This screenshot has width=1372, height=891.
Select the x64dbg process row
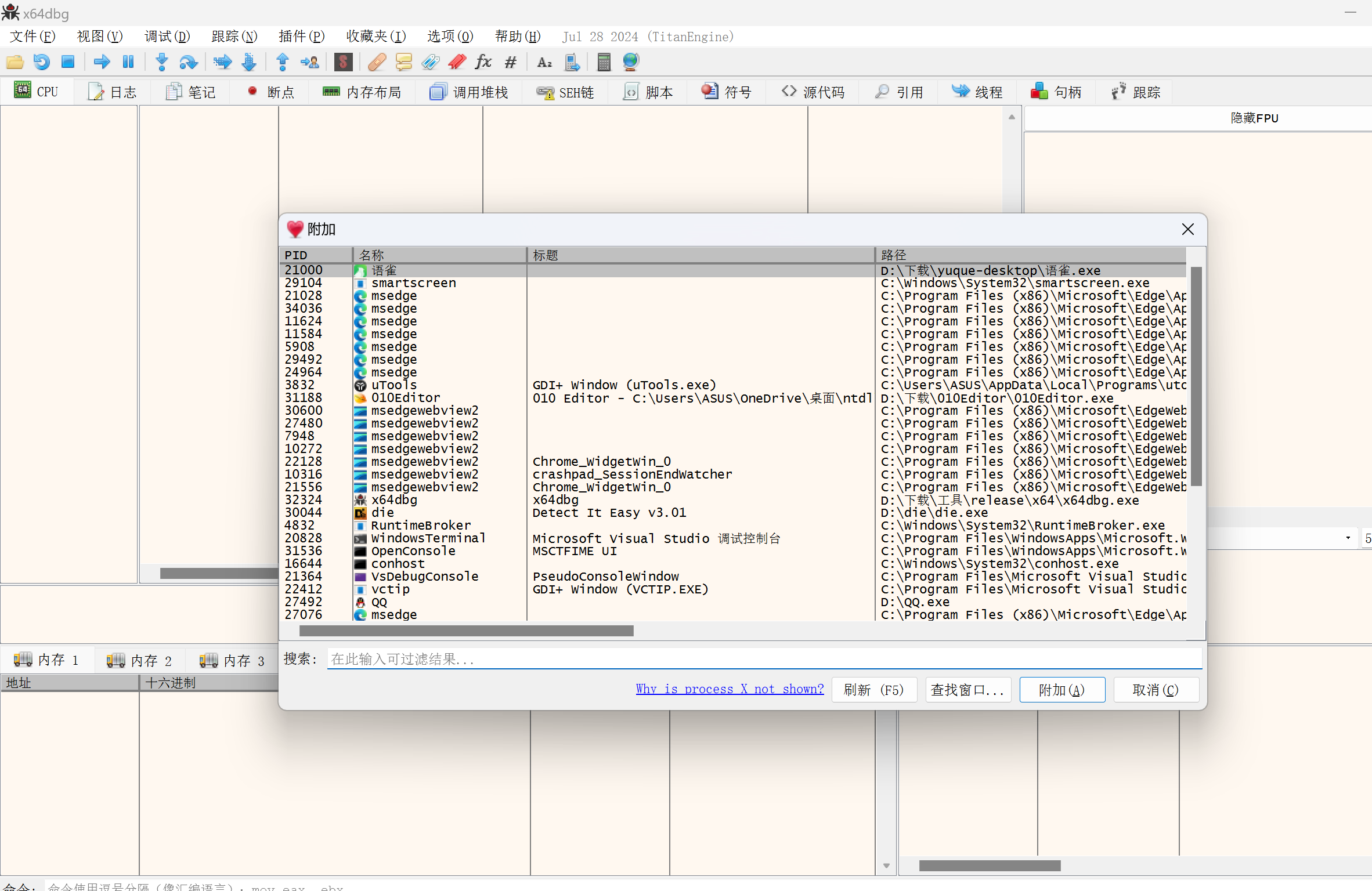(733, 500)
